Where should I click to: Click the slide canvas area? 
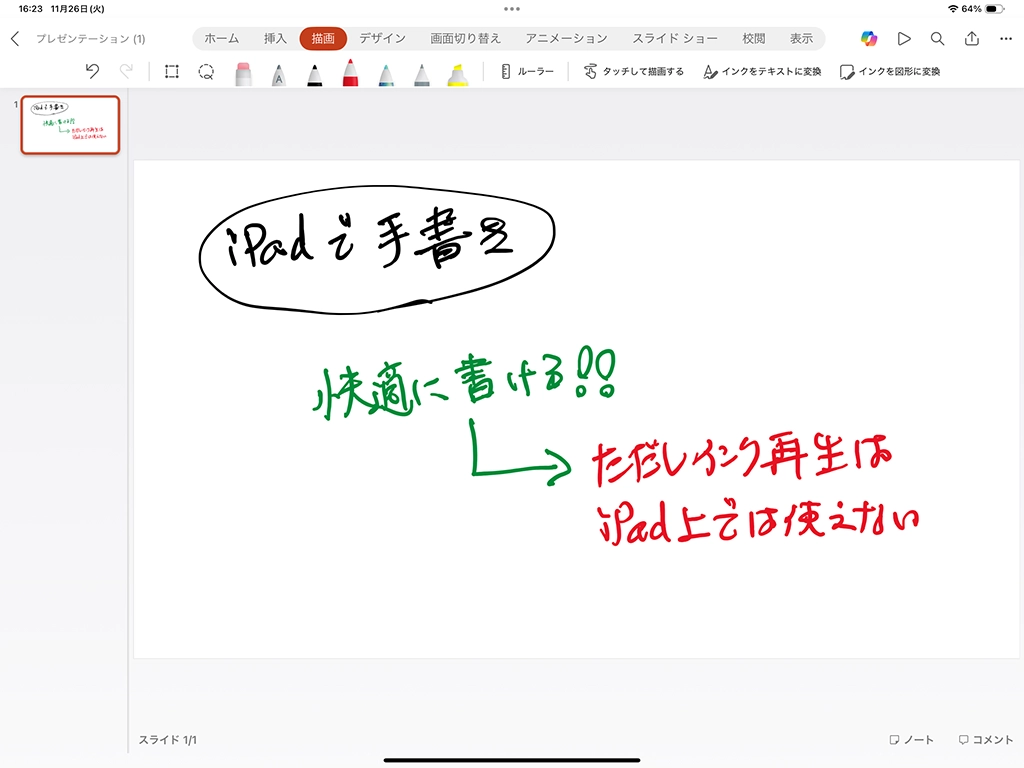[576, 409]
